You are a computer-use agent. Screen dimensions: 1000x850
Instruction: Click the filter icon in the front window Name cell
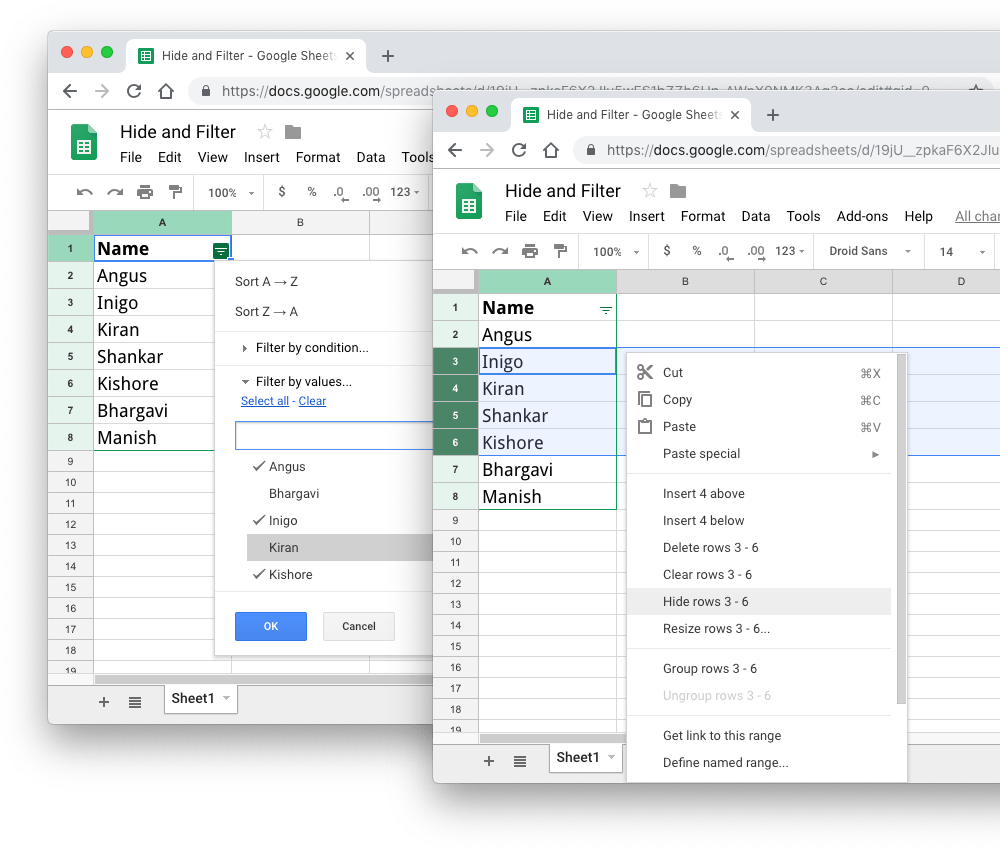point(606,310)
